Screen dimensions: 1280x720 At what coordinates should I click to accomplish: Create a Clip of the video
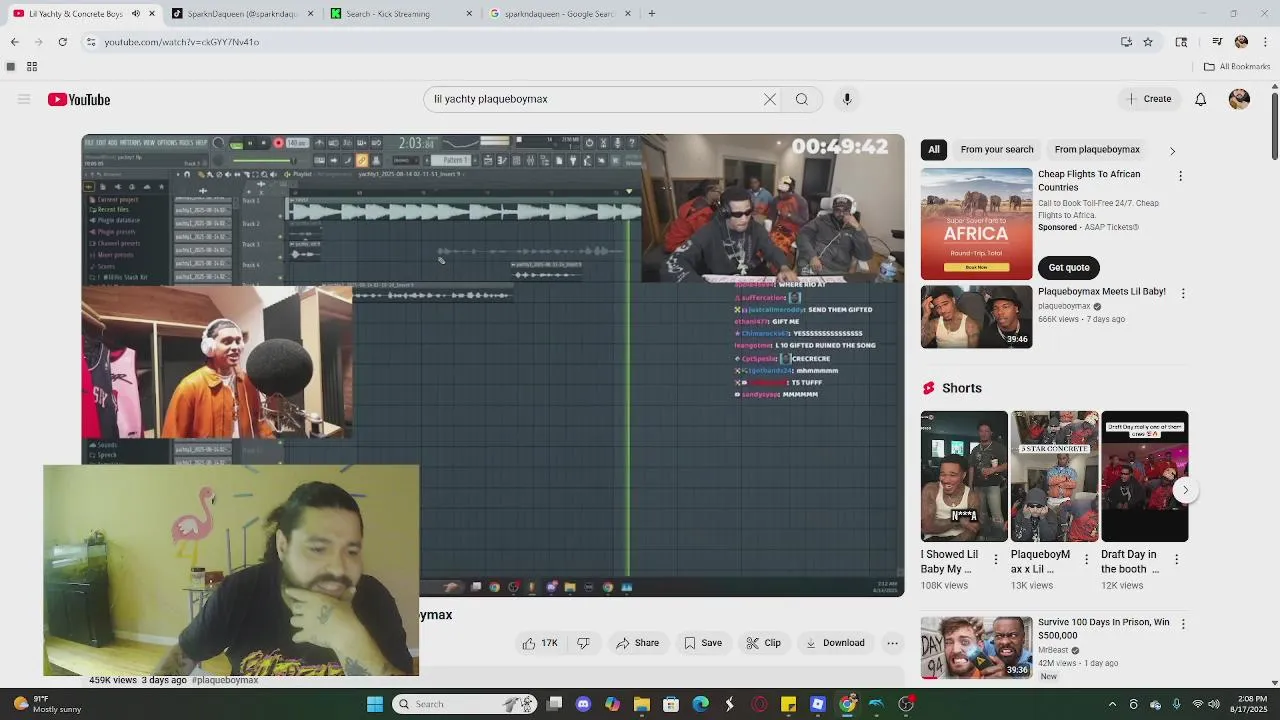(x=764, y=643)
